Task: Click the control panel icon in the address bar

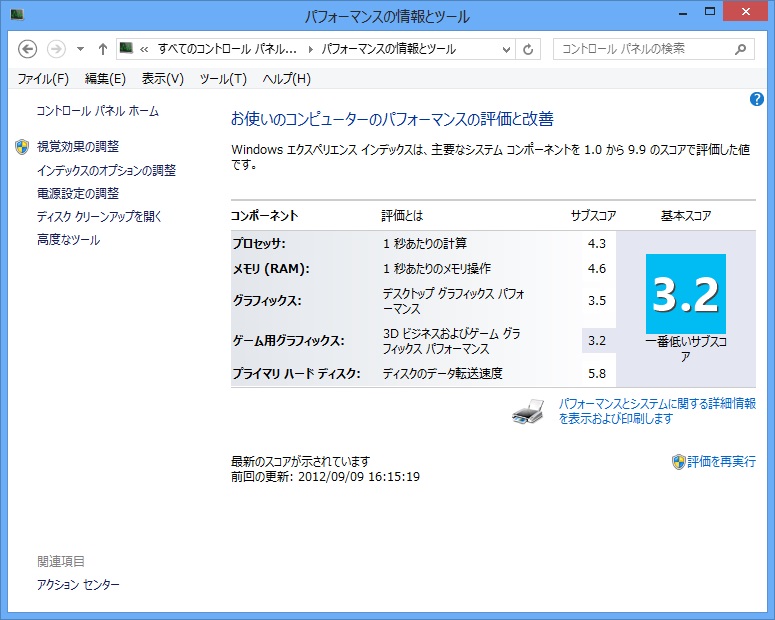Action: (x=127, y=48)
